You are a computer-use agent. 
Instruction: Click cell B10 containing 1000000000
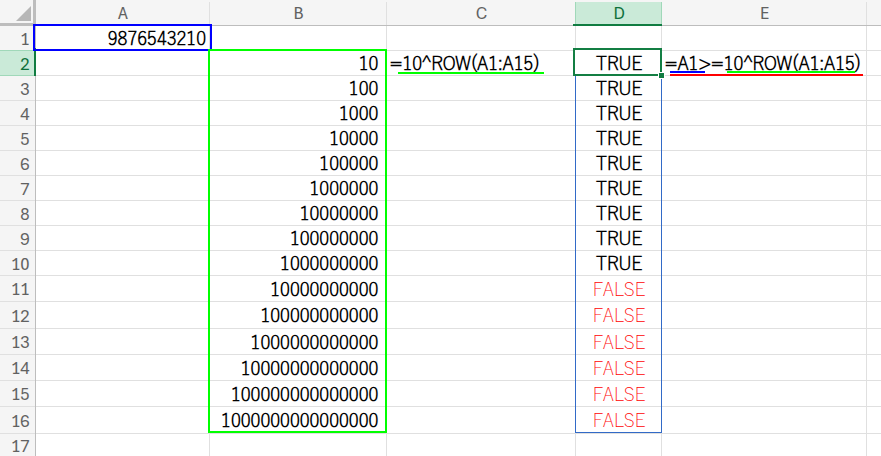298,264
